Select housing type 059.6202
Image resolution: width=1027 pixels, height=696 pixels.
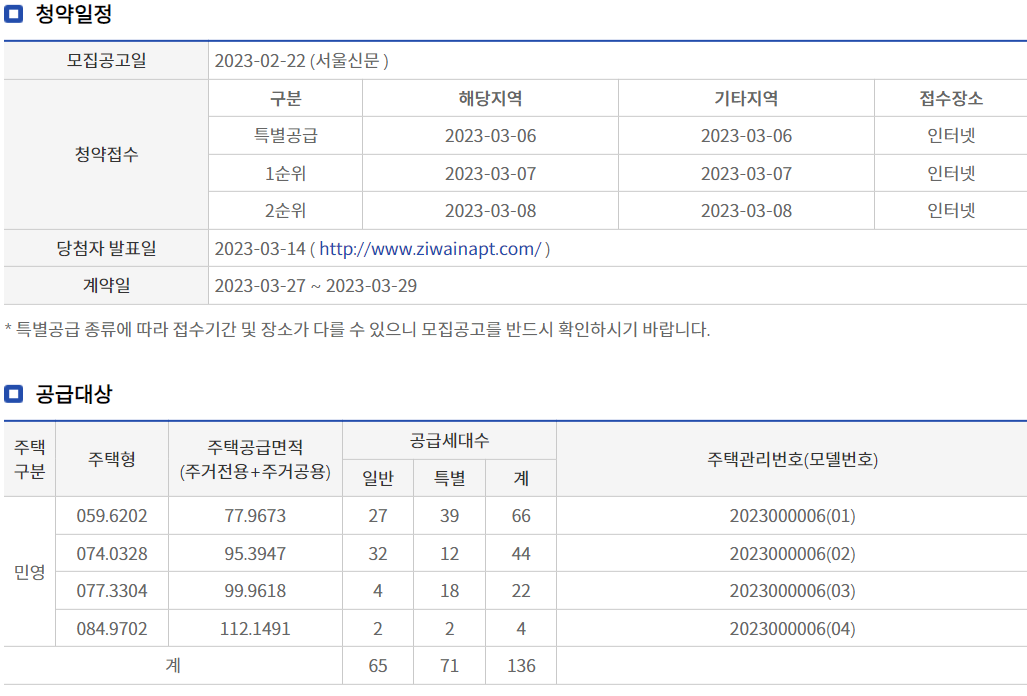click(x=112, y=516)
